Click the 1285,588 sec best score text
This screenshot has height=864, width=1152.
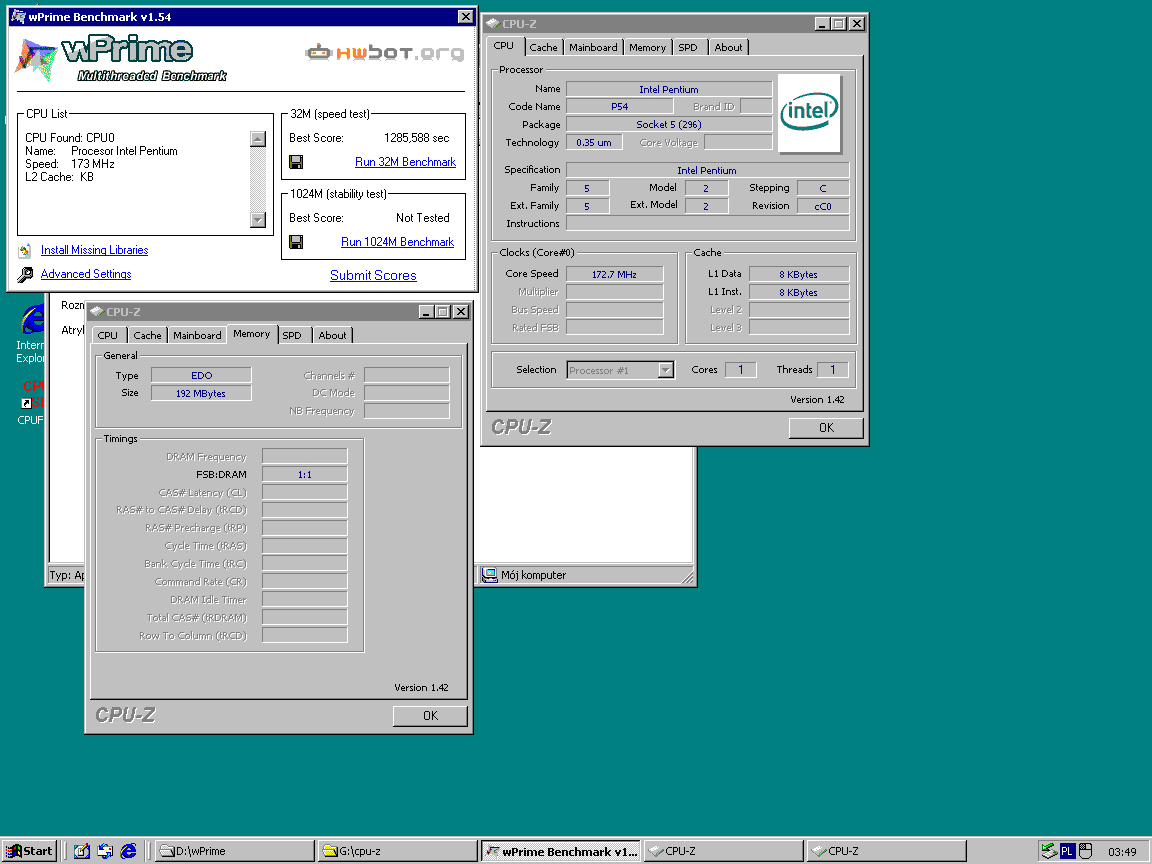[417, 138]
